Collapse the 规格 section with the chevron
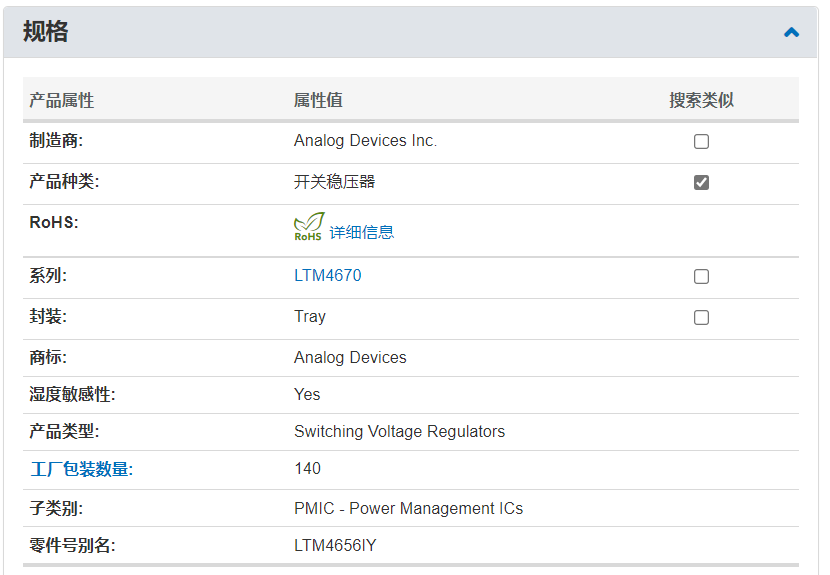Viewport: 830px width, 575px height. point(791,32)
